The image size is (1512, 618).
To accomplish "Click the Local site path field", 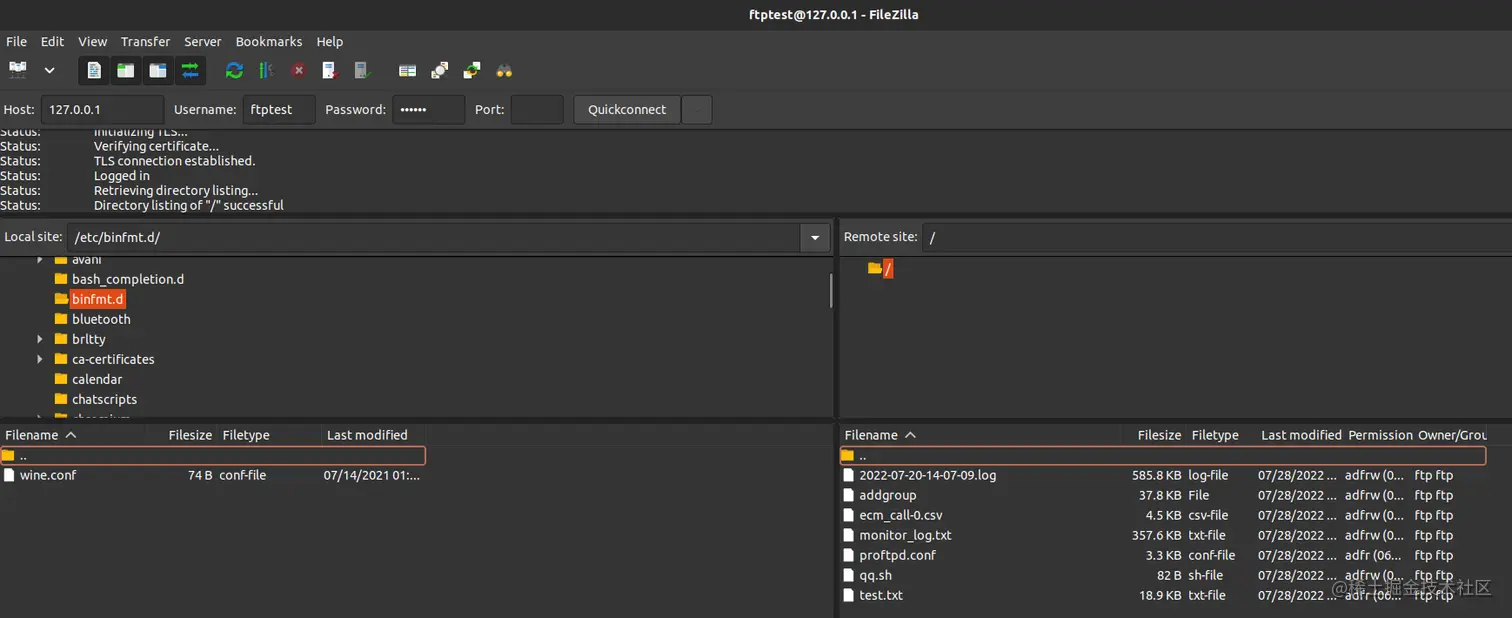I will tap(433, 237).
